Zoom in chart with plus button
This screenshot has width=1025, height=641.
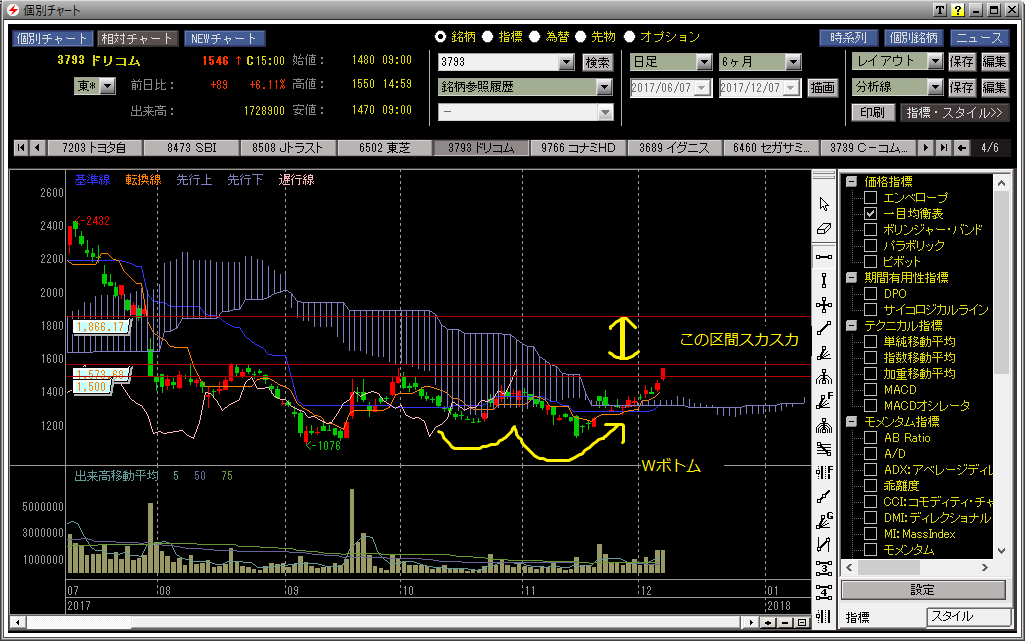coord(769,623)
